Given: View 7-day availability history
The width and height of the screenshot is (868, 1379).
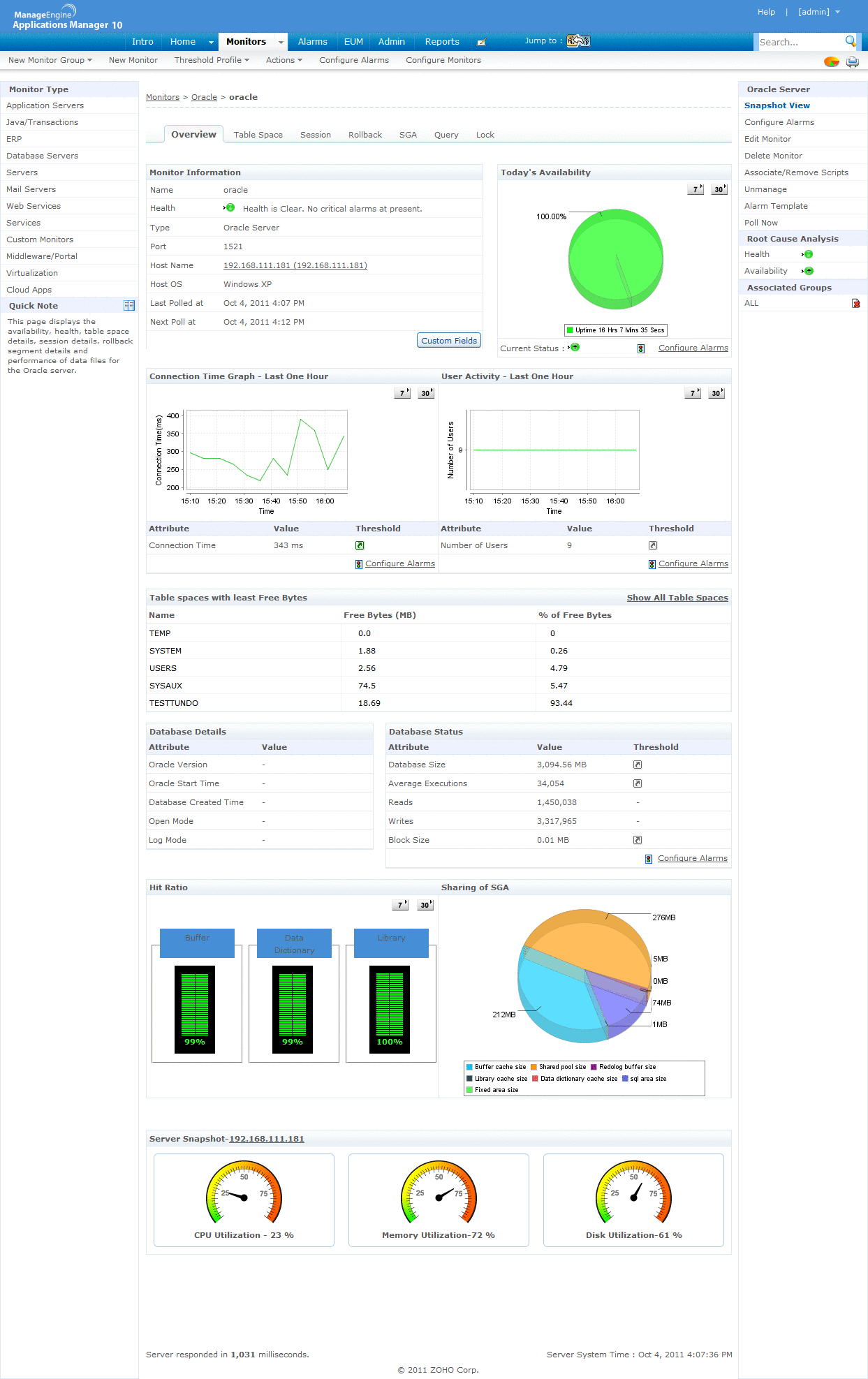Looking at the screenshot, I should (x=696, y=189).
